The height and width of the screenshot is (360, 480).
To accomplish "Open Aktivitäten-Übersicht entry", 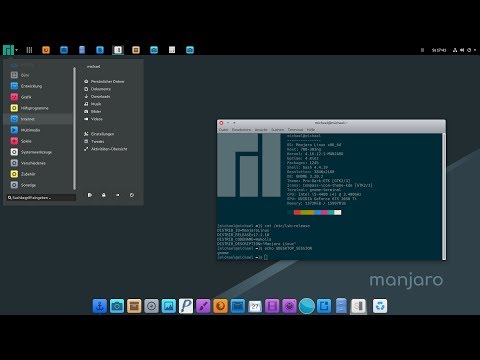I will coord(106,149).
